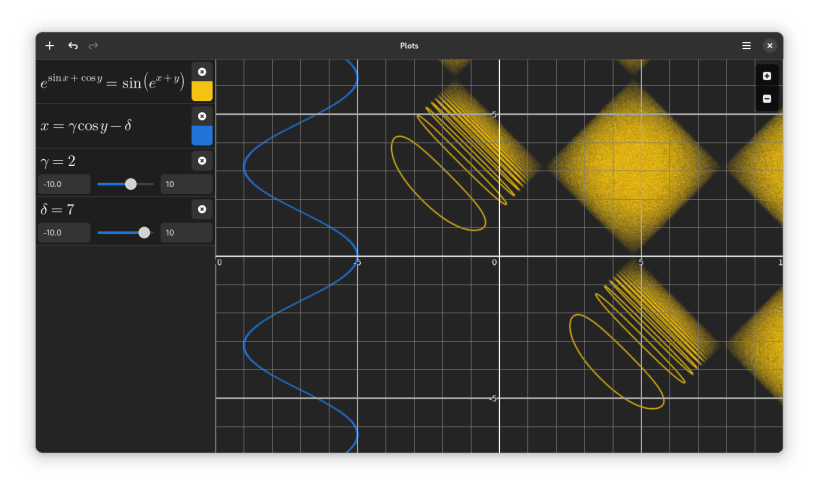
Task: Delete the x = γcos y − δ formula
Action: point(202,116)
